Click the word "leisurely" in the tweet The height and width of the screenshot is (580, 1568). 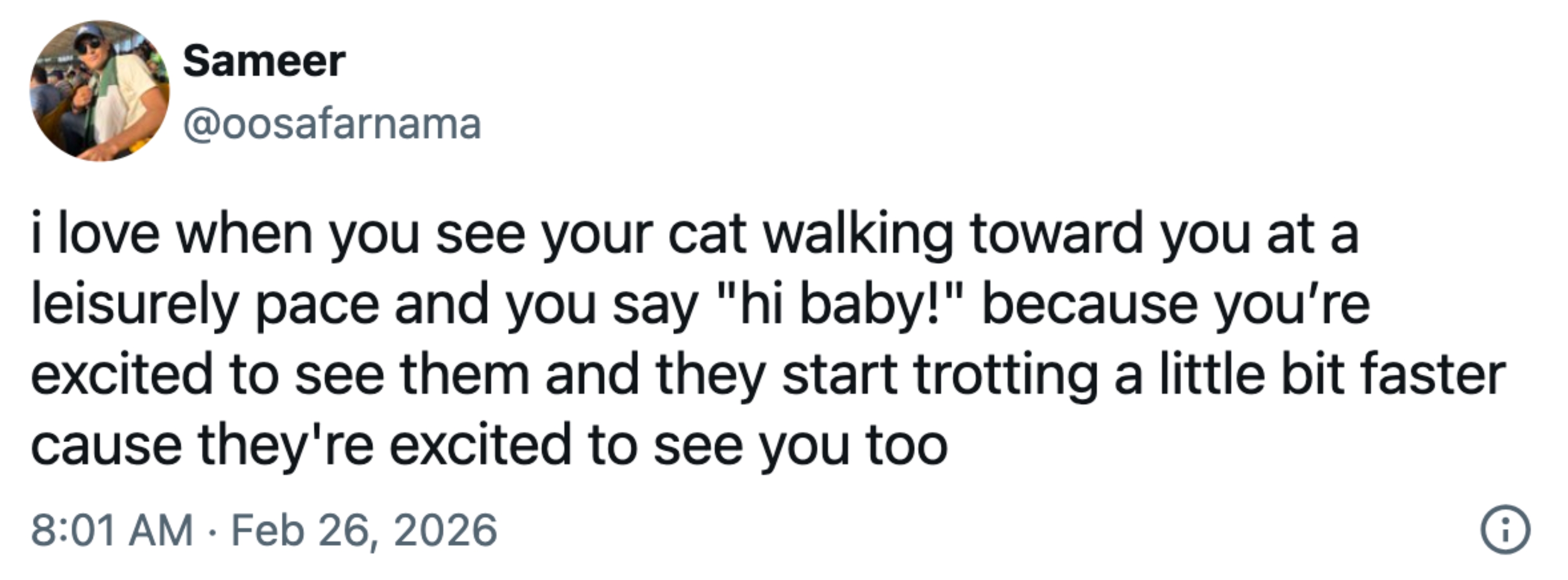click(134, 304)
